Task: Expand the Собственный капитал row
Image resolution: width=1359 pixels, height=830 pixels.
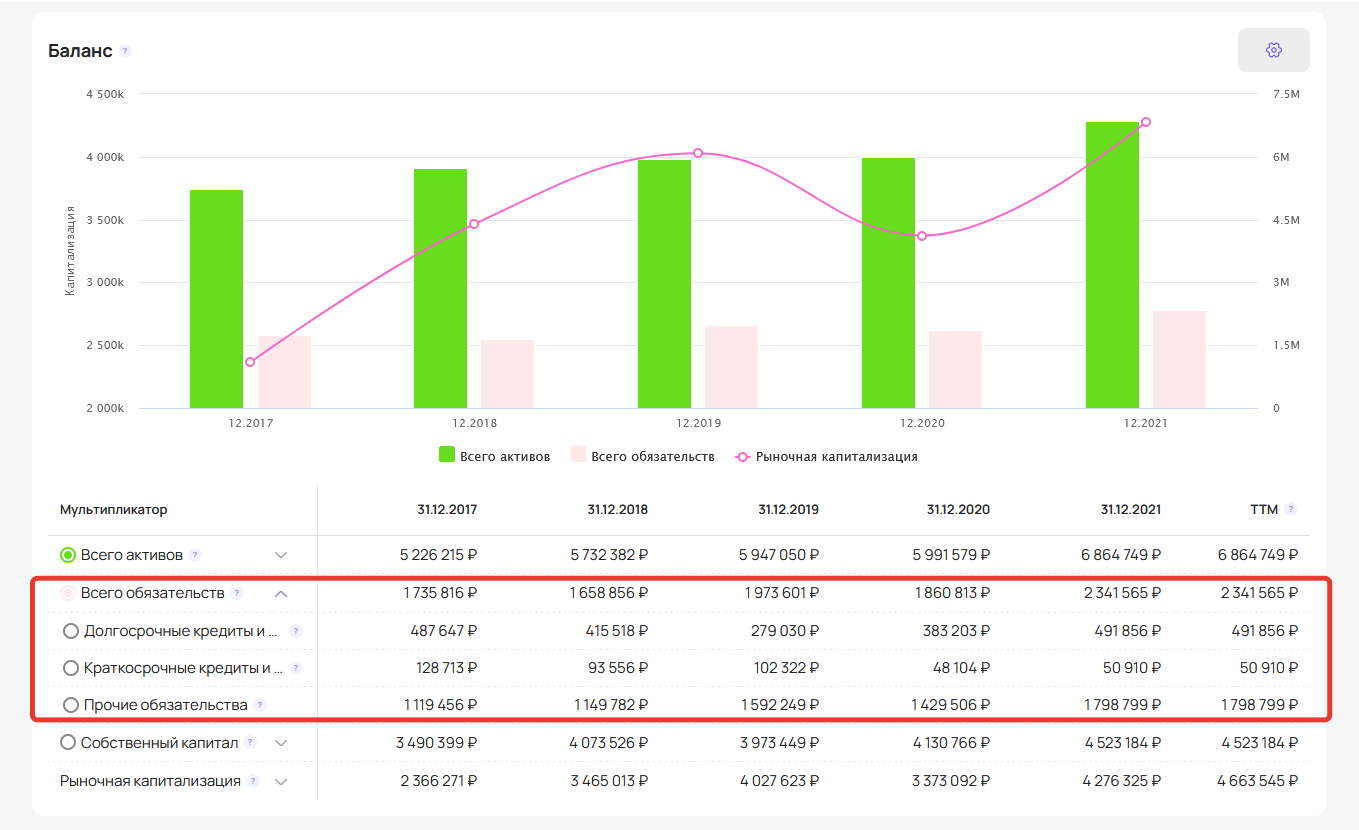Action: pyautogui.click(x=281, y=743)
